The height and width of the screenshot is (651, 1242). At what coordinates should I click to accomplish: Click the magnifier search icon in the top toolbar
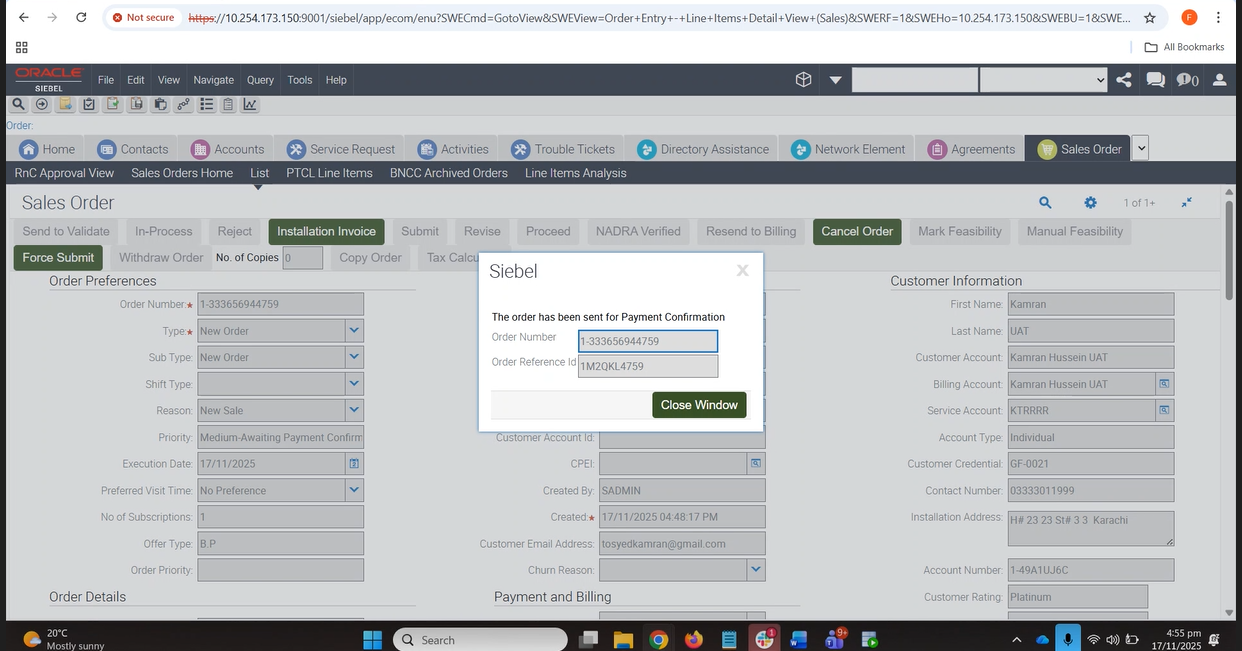(x=18, y=104)
